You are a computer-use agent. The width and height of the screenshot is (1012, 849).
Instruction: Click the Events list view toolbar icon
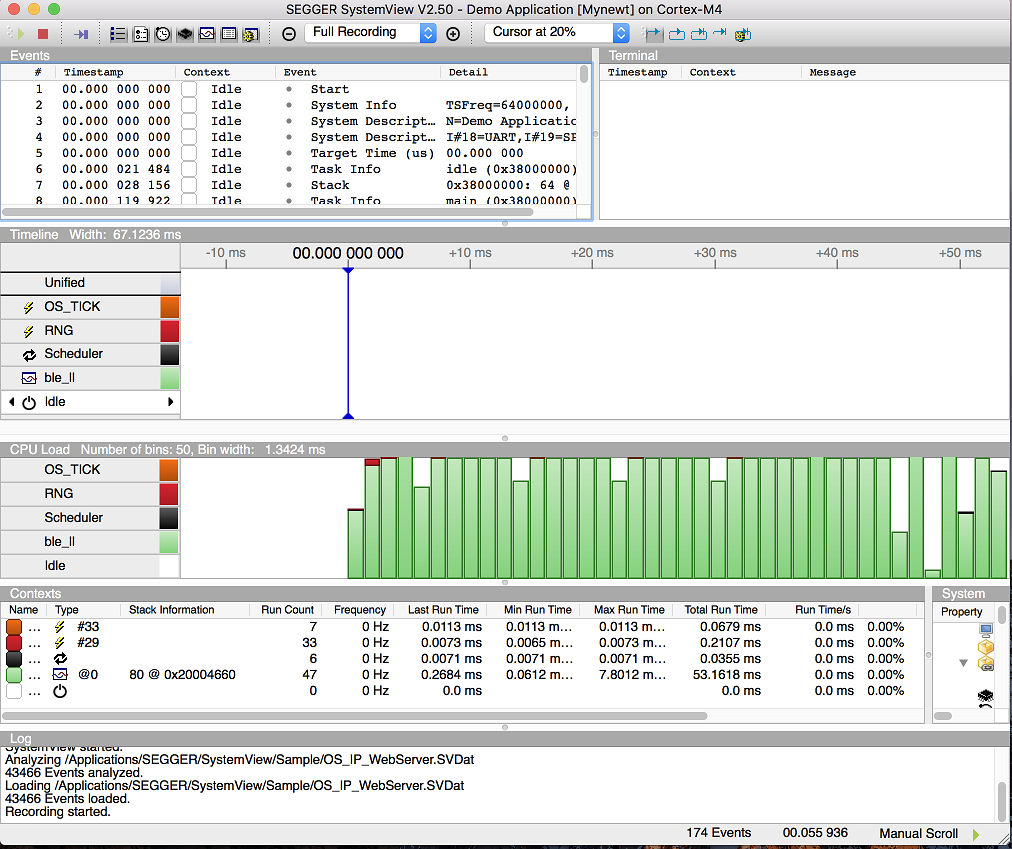[118, 34]
